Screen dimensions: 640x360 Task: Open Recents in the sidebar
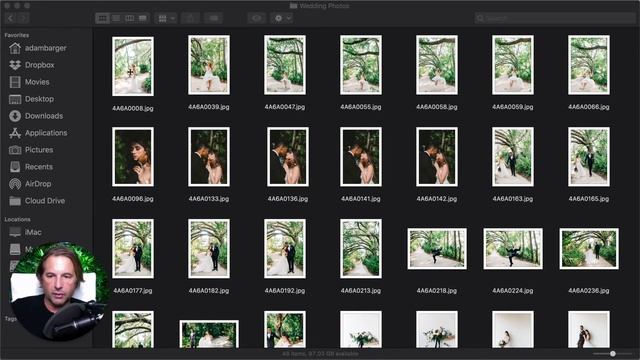pos(31,167)
